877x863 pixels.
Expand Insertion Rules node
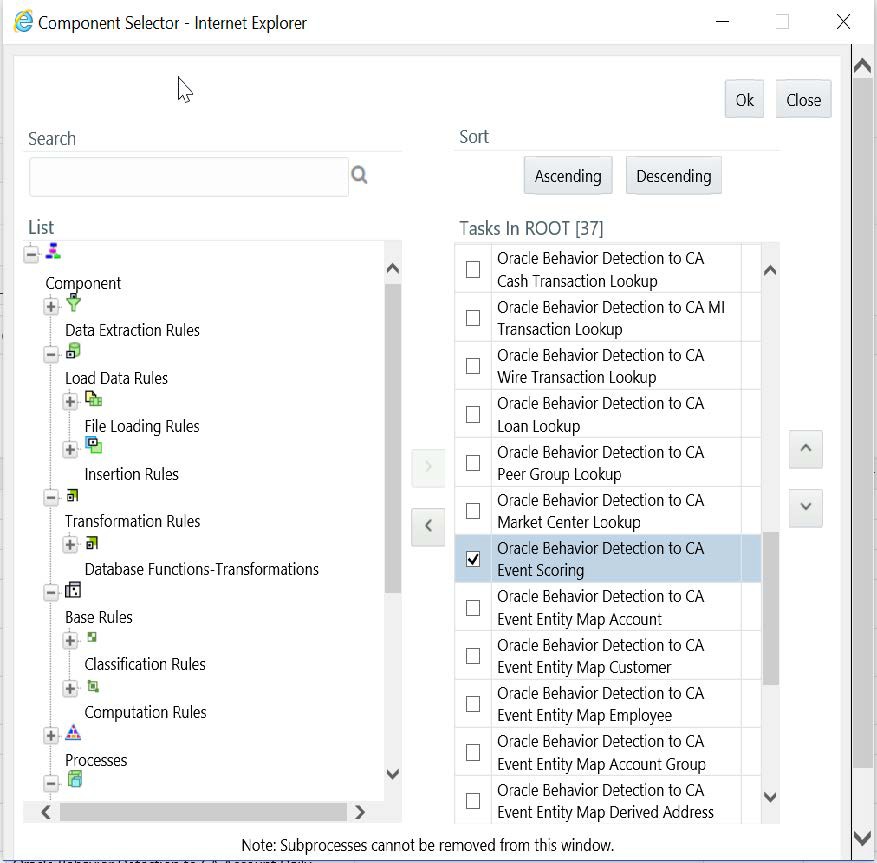(70, 450)
